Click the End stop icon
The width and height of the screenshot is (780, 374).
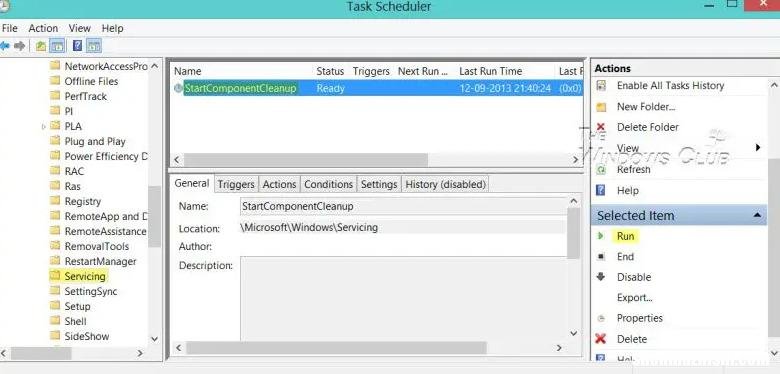(x=601, y=257)
